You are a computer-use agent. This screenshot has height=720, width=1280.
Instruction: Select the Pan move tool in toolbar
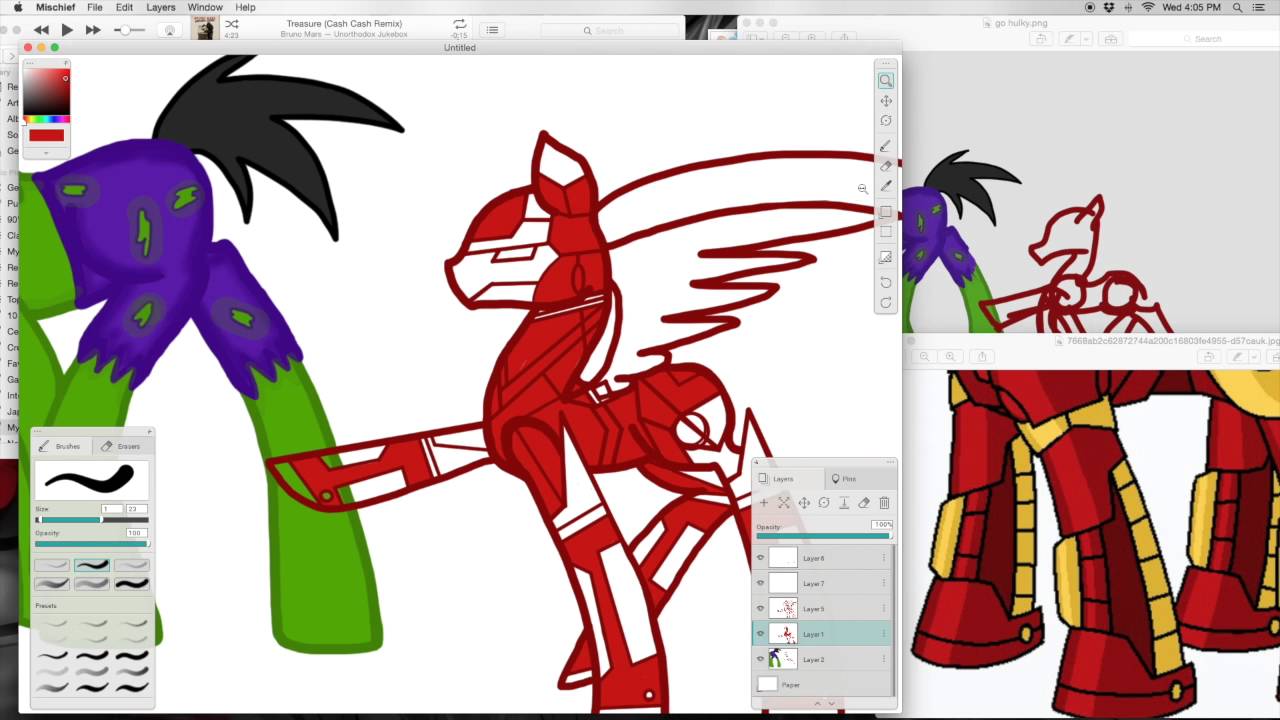[886, 101]
